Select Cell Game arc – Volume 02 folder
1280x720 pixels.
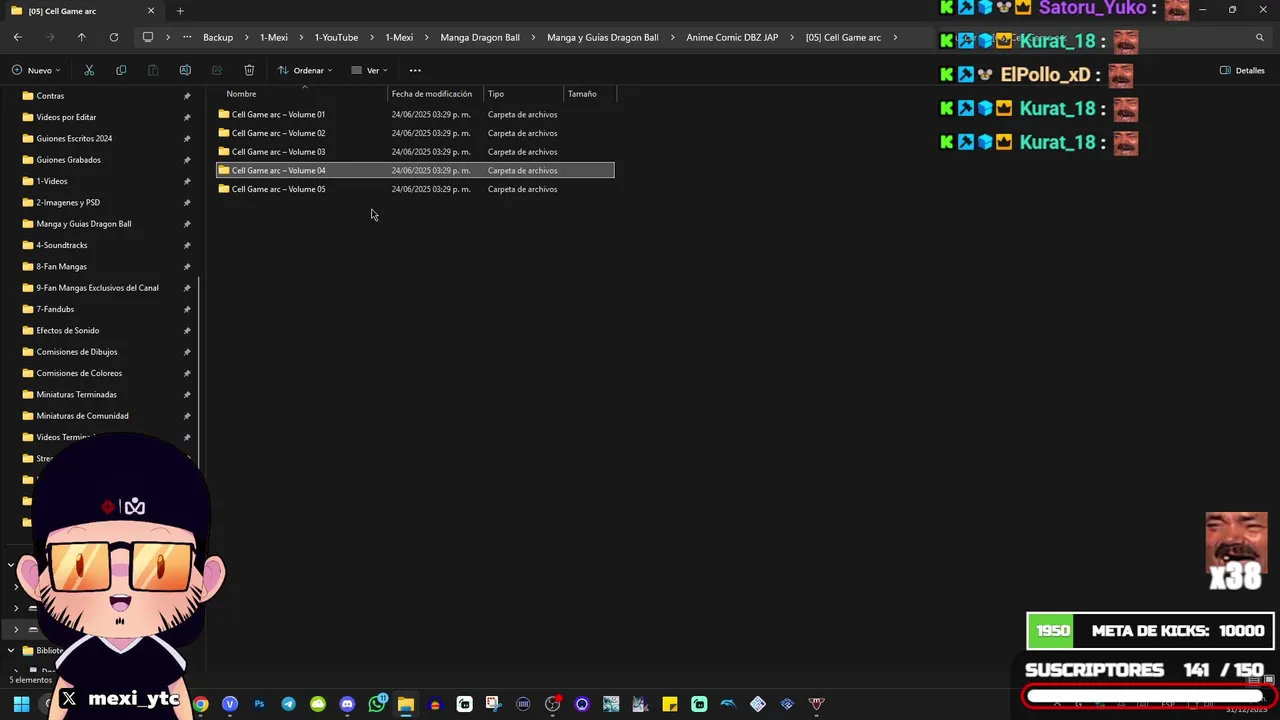pos(415,133)
